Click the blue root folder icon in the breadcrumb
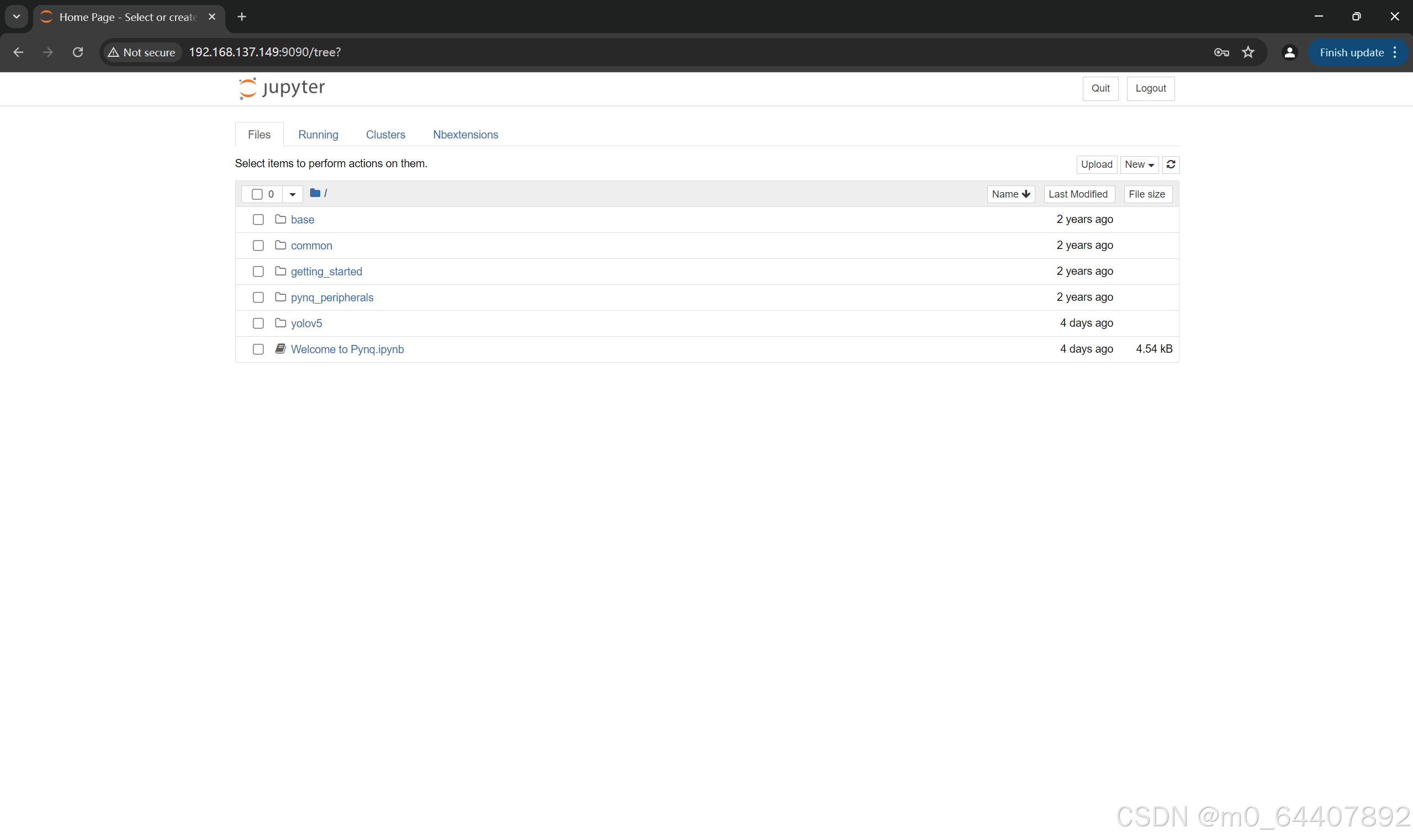The image size is (1413, 840). (315, 194)
